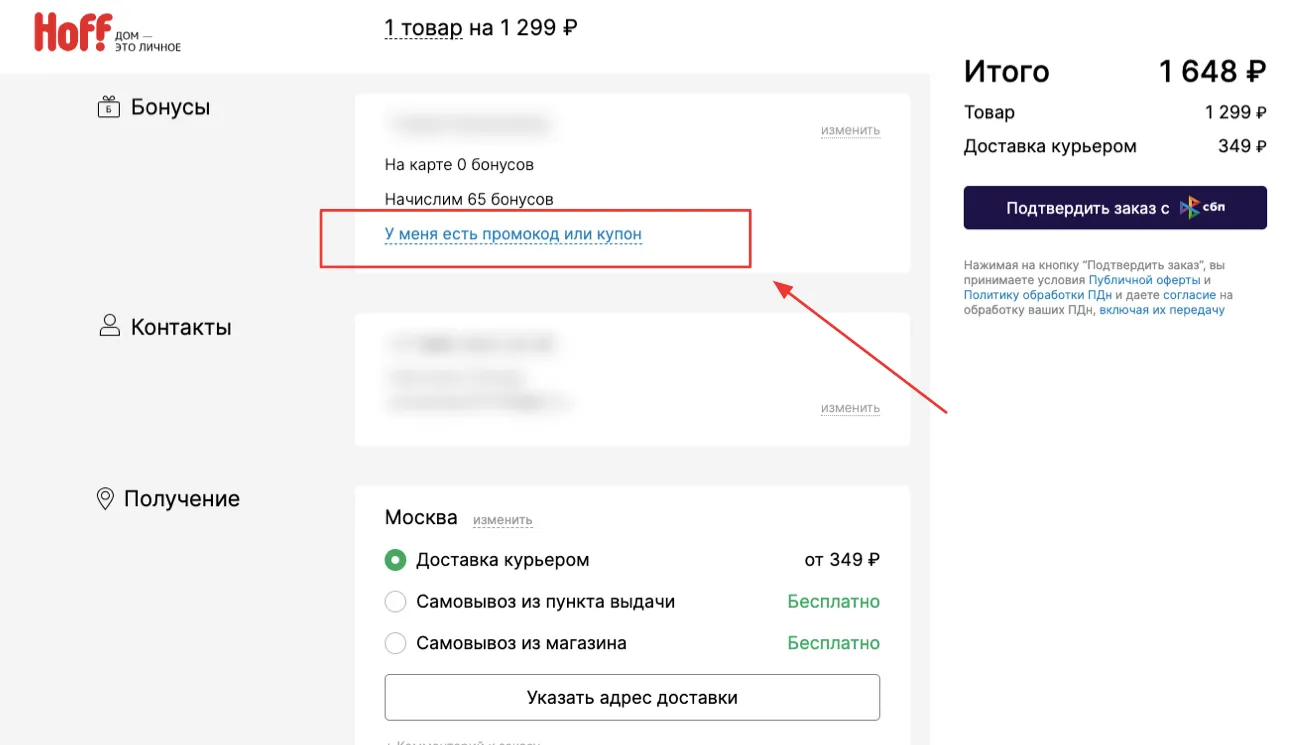This screenshot has height=745, width=1306.
Task: Click the location pin icon beside Получение
Action: coord(105,499)
